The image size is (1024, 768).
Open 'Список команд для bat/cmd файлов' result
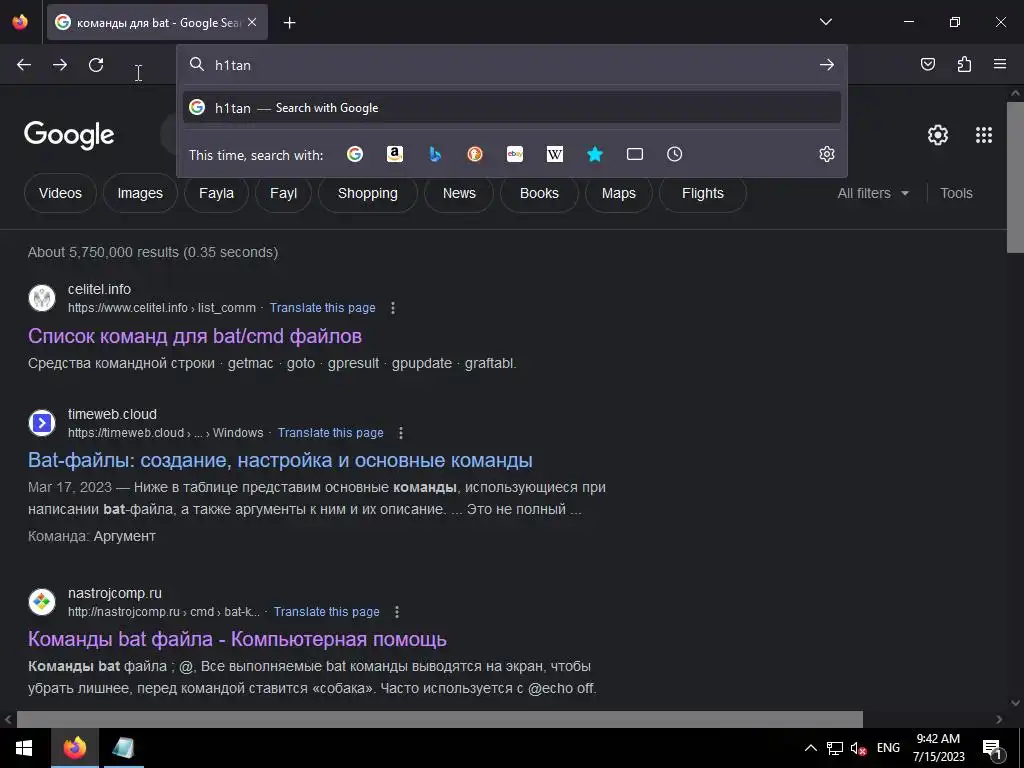pyautogui.click(x=195, y=336)
